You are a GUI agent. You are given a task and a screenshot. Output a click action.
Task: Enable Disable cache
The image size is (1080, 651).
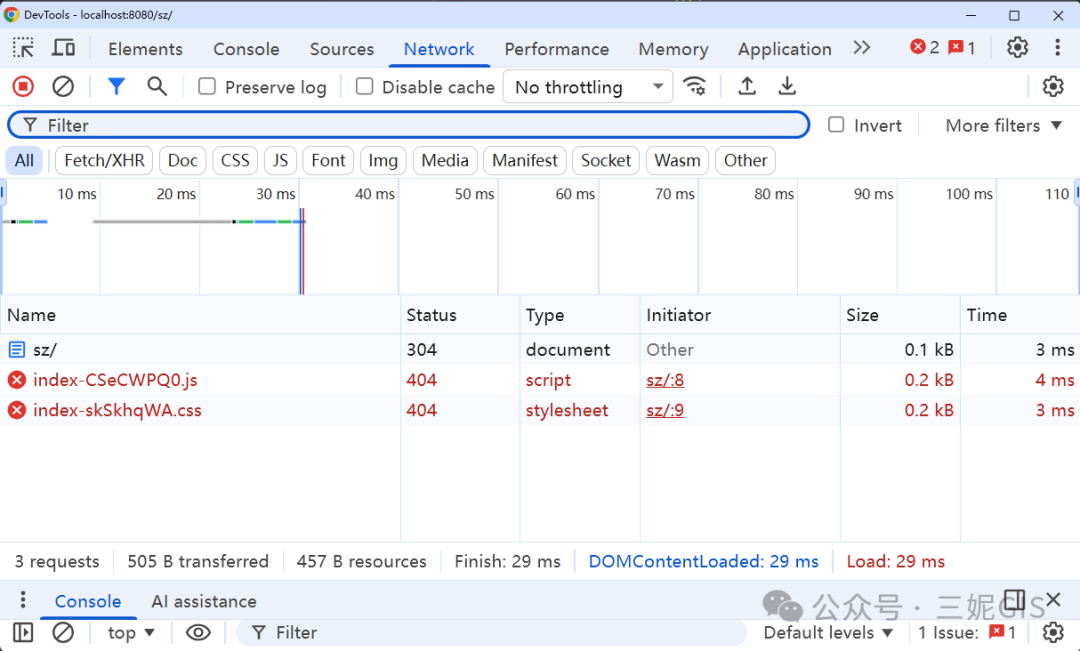pos(364,87)
